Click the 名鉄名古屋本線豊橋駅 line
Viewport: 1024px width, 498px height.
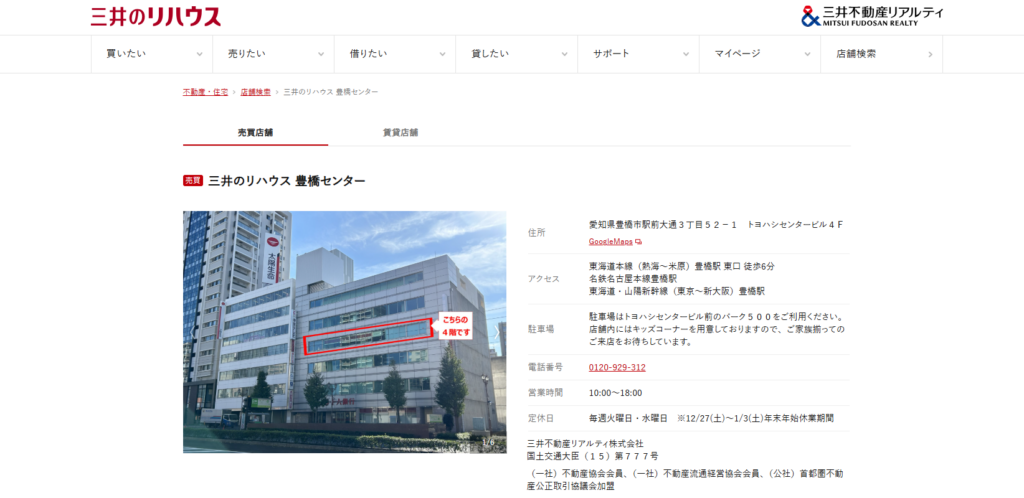[x=632, y=279]
